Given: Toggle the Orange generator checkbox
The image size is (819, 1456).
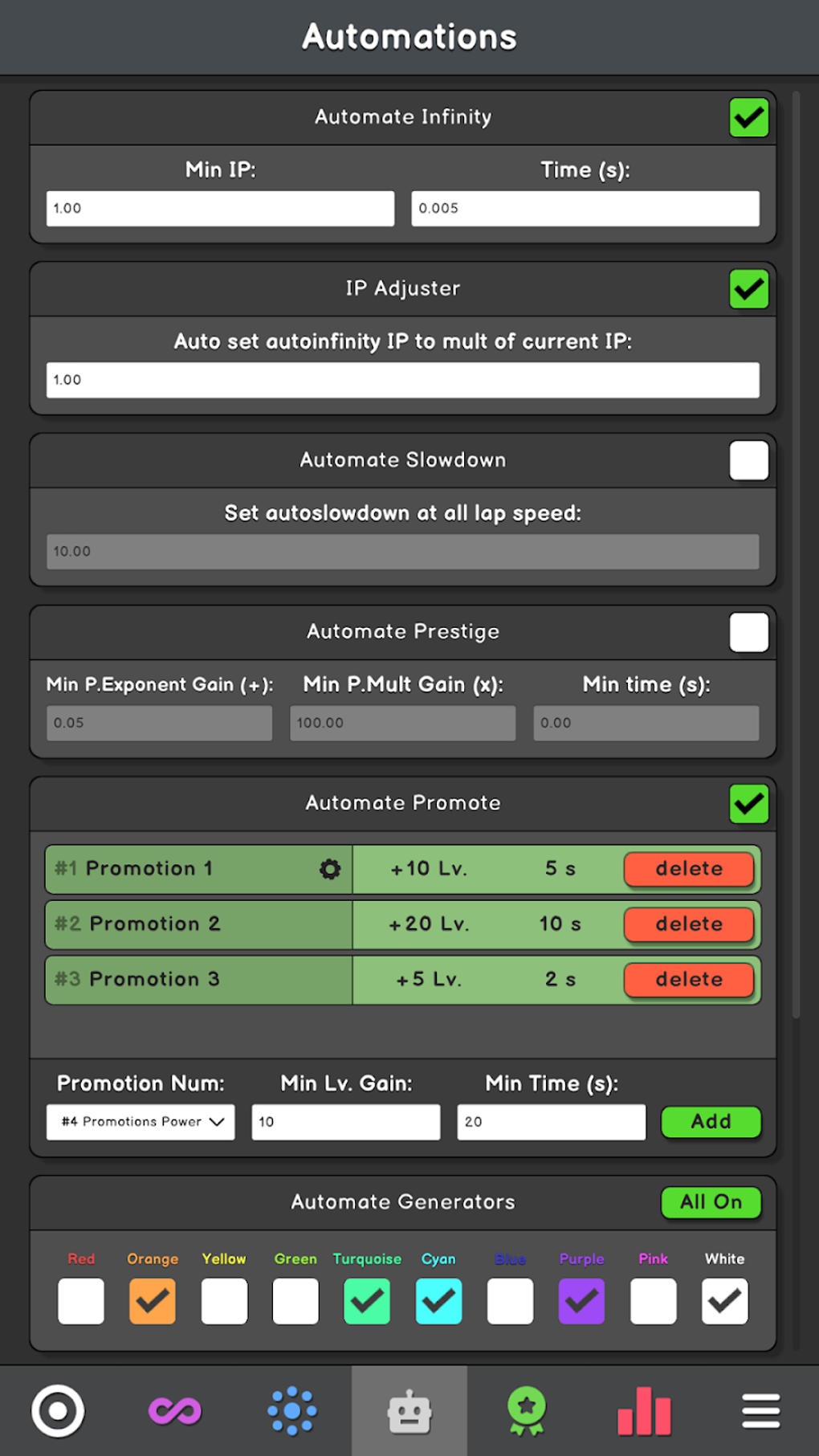Looking at the screenshot, I should (153, 1301).
